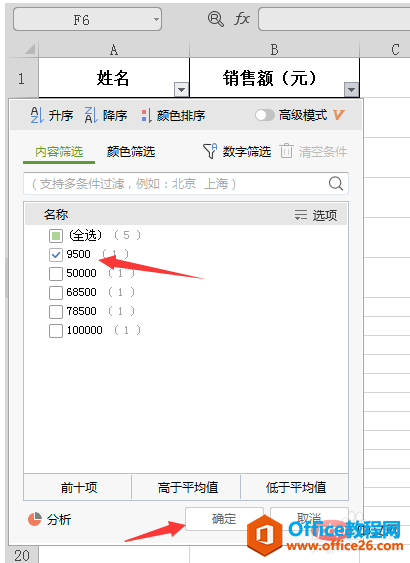Open the 分析 pie chart analysis
The height and width of the screenshot is (563, 410).
[50, 519]
